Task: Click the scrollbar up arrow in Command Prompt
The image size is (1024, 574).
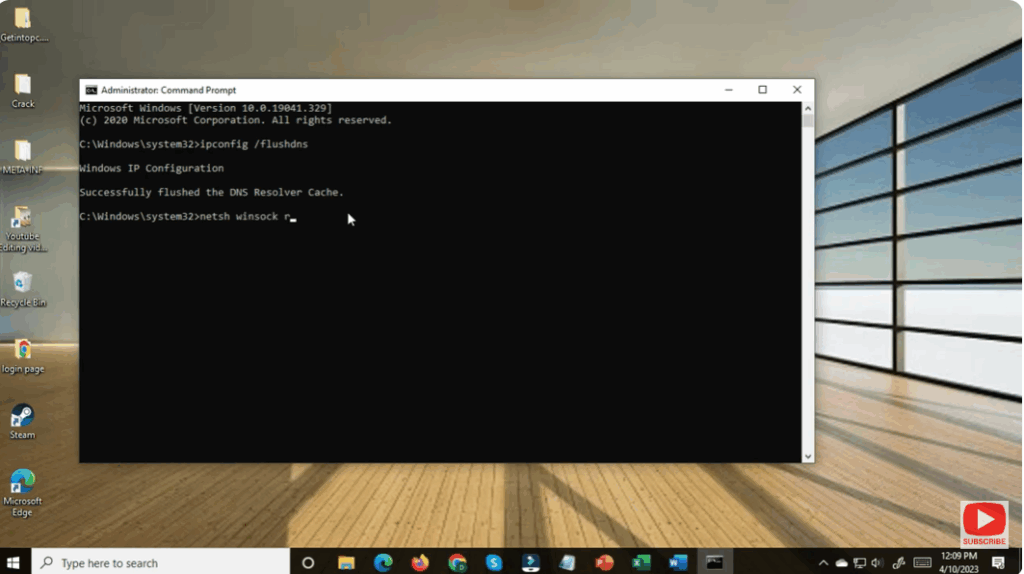Action: (808, 108)
